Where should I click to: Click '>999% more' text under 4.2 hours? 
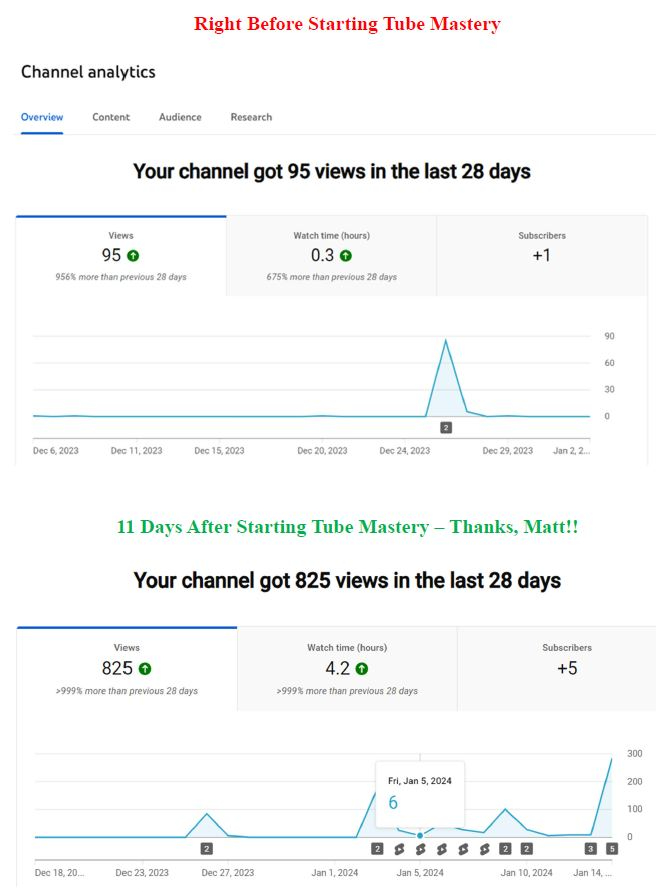click(347, 691)
